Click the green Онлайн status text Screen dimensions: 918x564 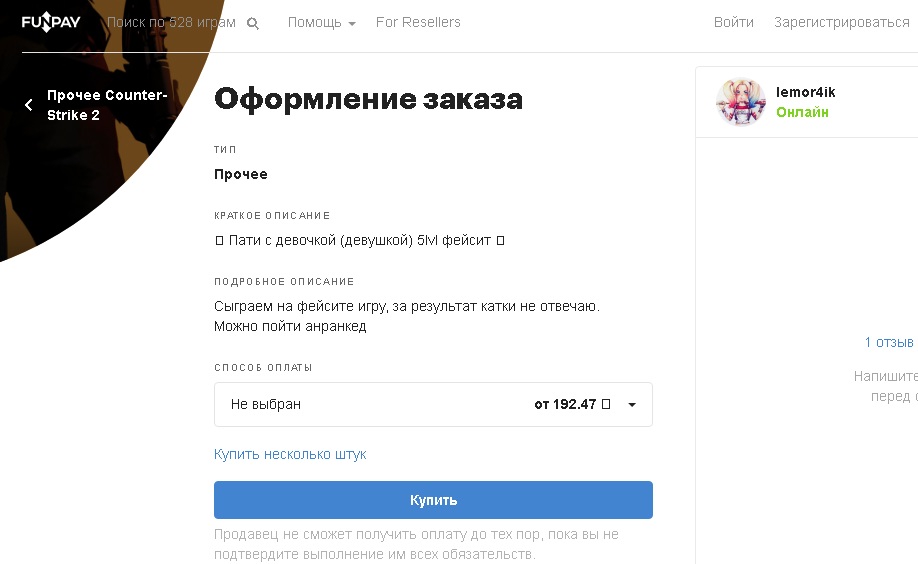(802, 112)
